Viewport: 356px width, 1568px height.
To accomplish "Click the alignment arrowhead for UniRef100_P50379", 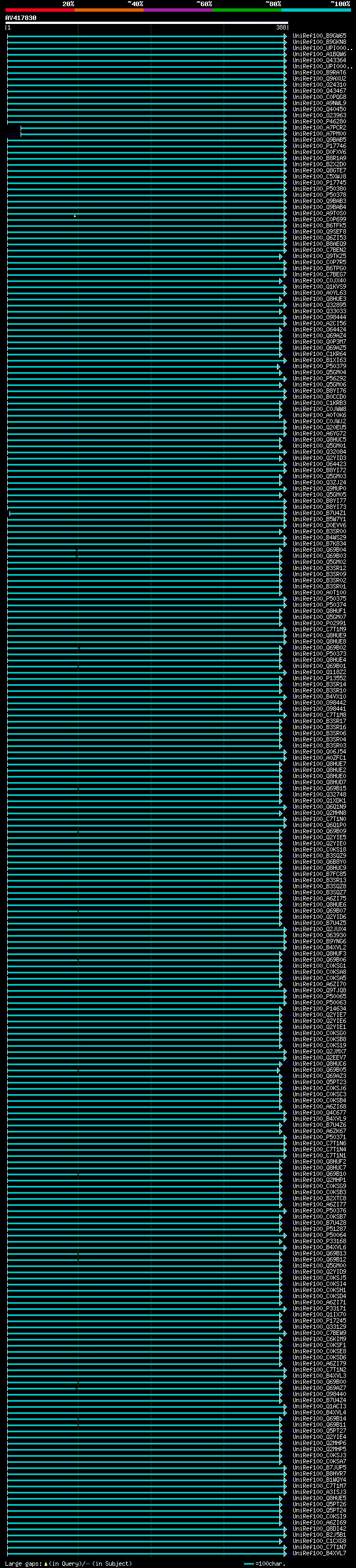I will pyautogui.click(x=279, y=367).
